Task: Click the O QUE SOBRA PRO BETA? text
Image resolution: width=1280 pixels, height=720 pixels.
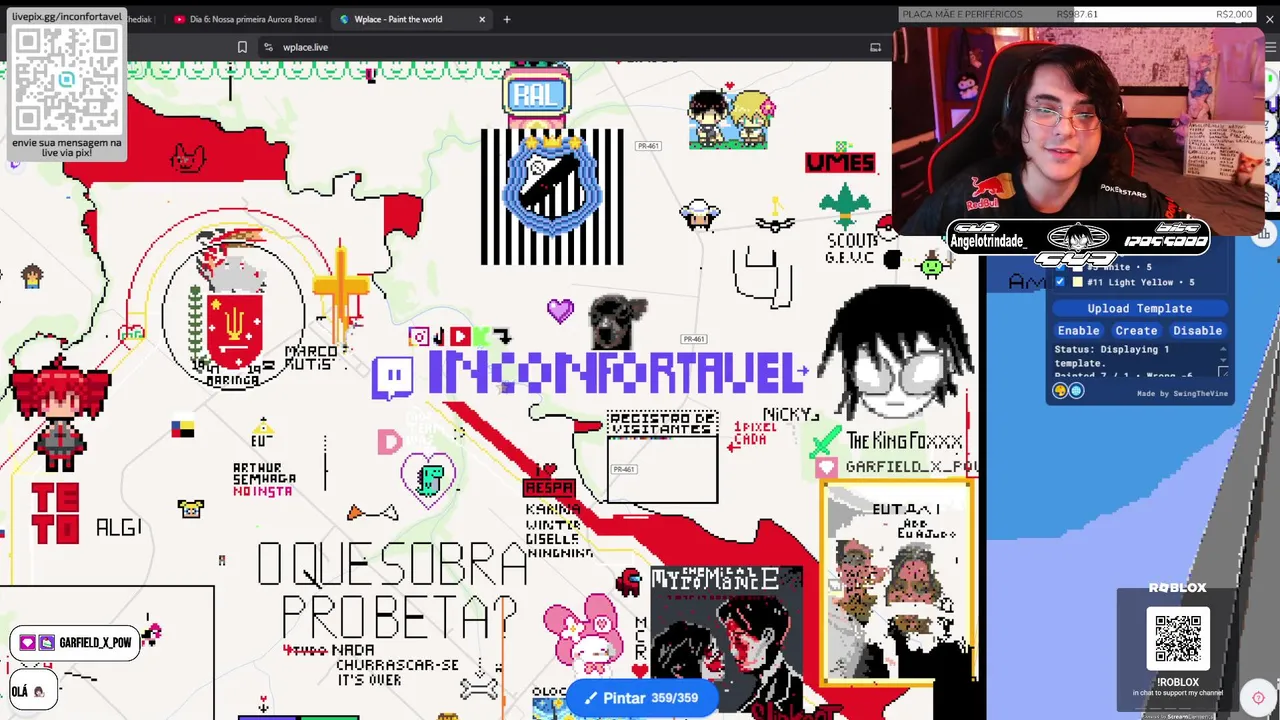Action: click(394, 591)
